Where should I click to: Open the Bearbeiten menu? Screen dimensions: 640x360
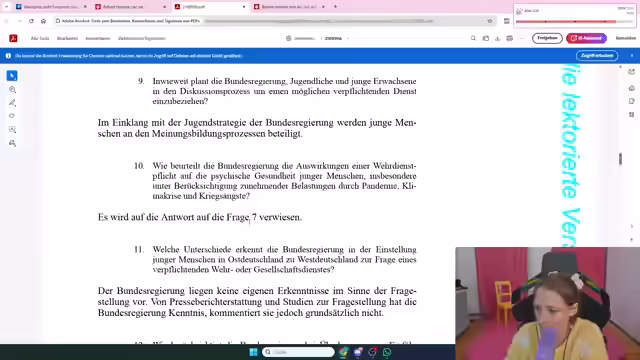pos(67,38)
